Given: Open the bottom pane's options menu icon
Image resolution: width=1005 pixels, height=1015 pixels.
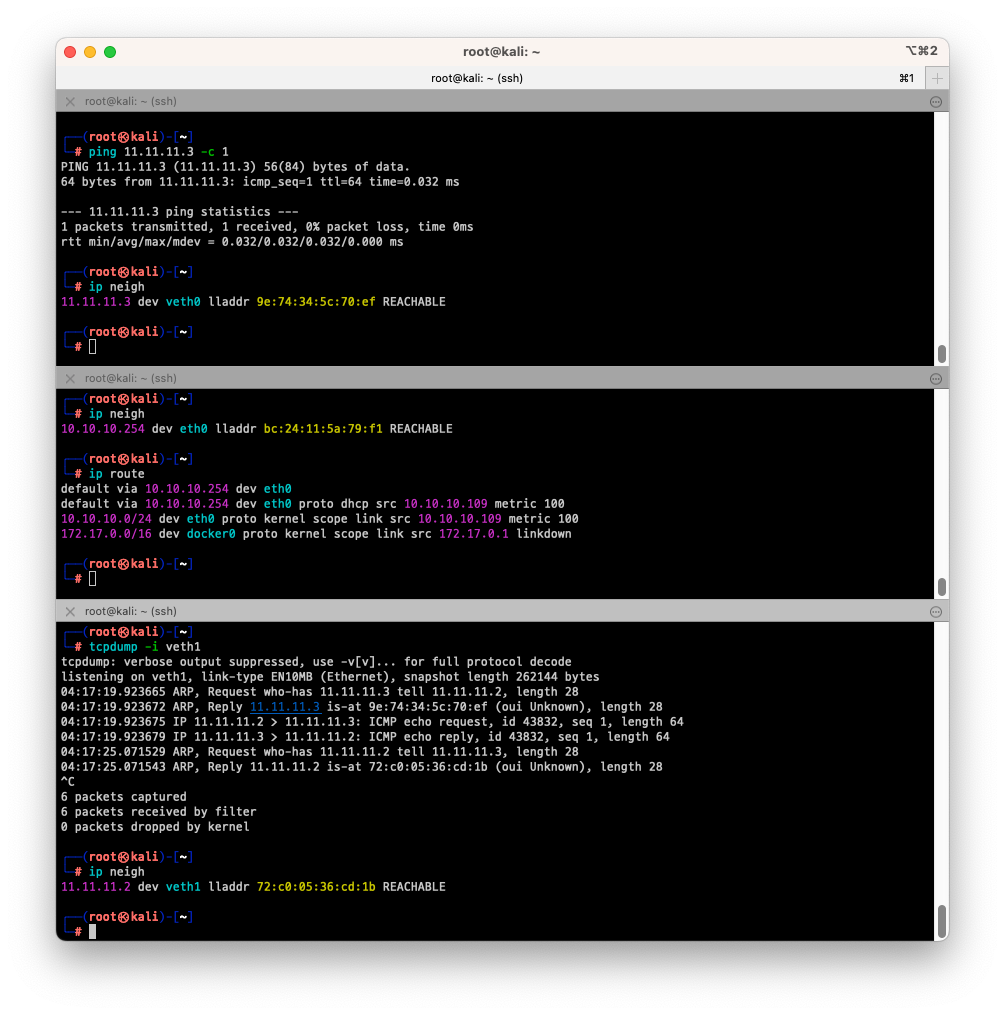Looking at the screenshot, I should click(x=936, y=612).
